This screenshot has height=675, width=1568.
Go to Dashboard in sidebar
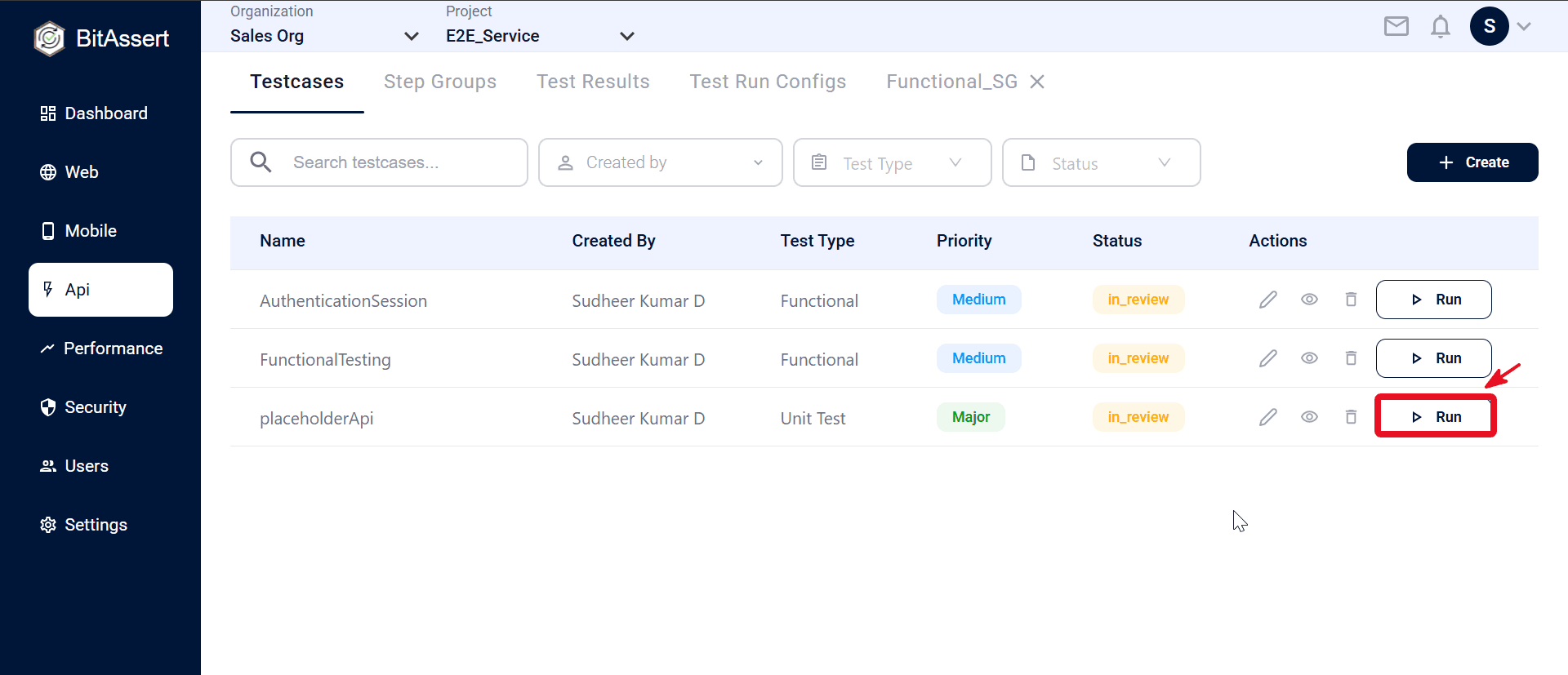pyautogui.click(x=100, y=113)
